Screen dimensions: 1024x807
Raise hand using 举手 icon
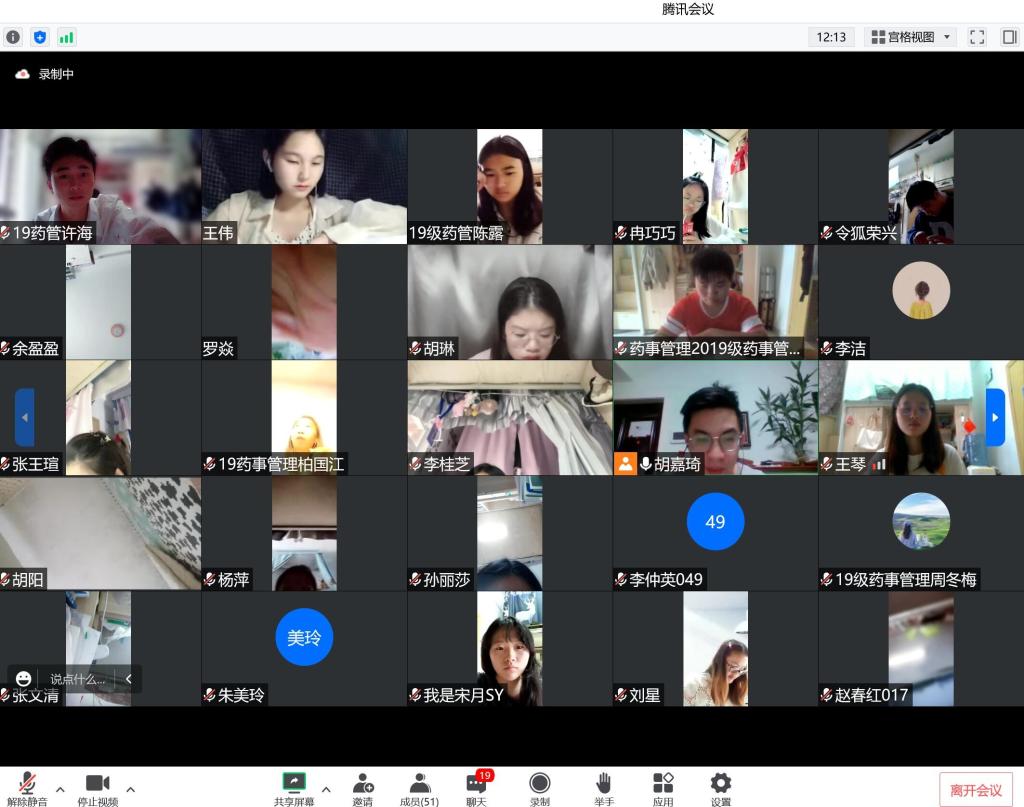[x=603, y=788]
